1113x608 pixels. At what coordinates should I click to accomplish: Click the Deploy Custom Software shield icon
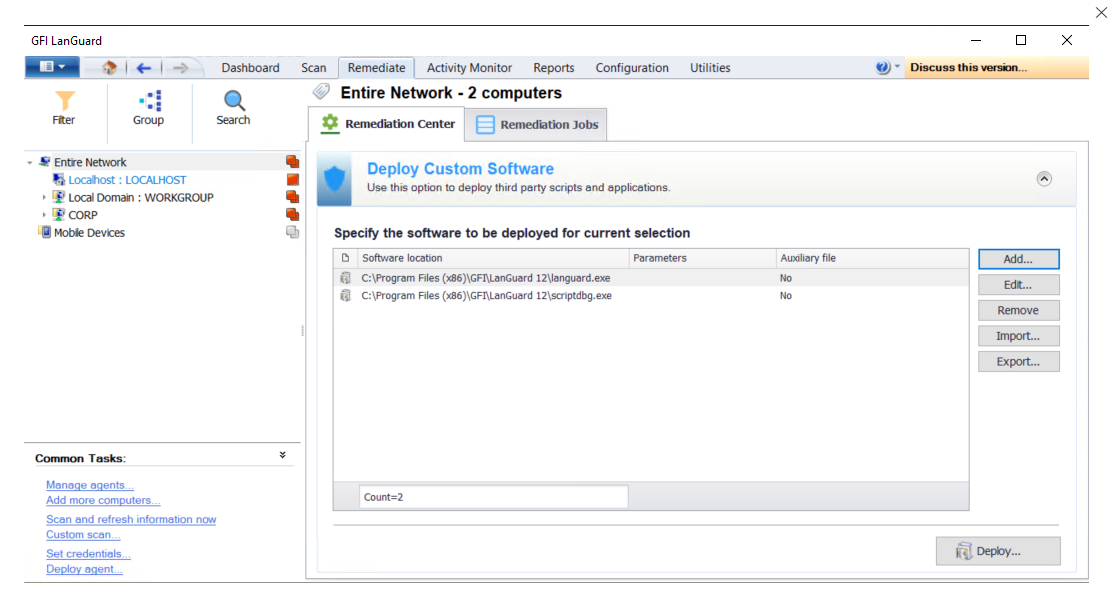(334, 179)
